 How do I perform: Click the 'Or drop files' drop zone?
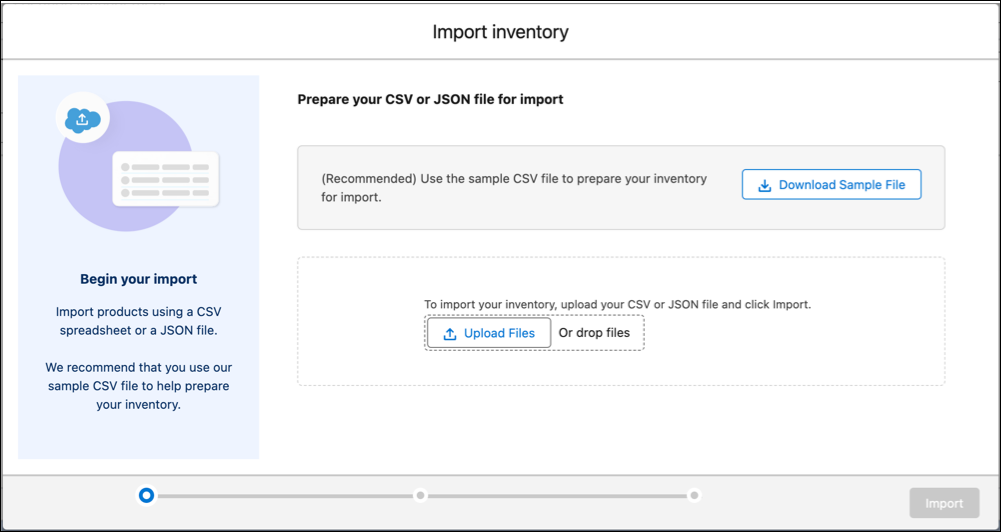pos(594,333)
